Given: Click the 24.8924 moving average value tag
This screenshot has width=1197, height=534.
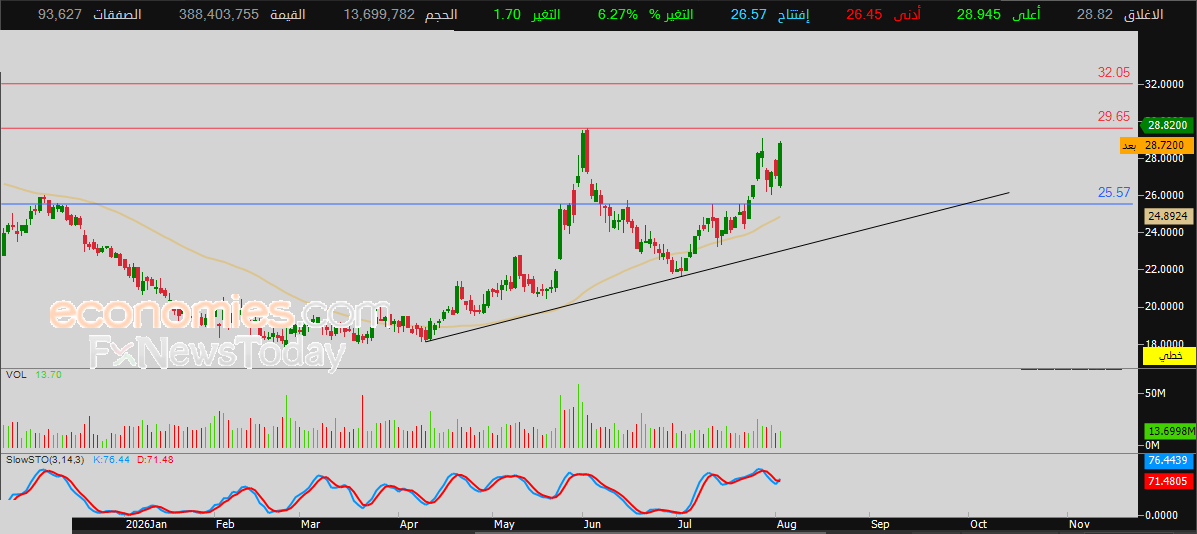Looking at the screenshot, I should [x=1168, y=217].
